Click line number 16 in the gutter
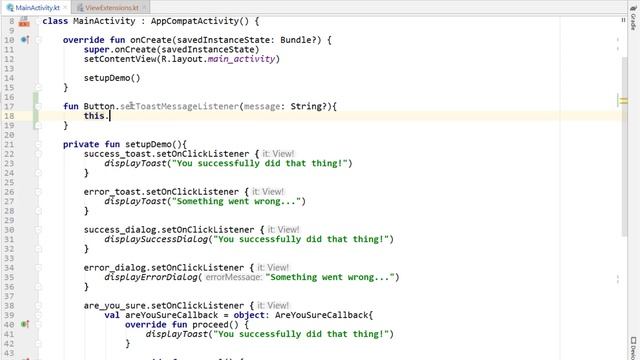The width and height of the screenshot is (640, 360). (9, 97)
